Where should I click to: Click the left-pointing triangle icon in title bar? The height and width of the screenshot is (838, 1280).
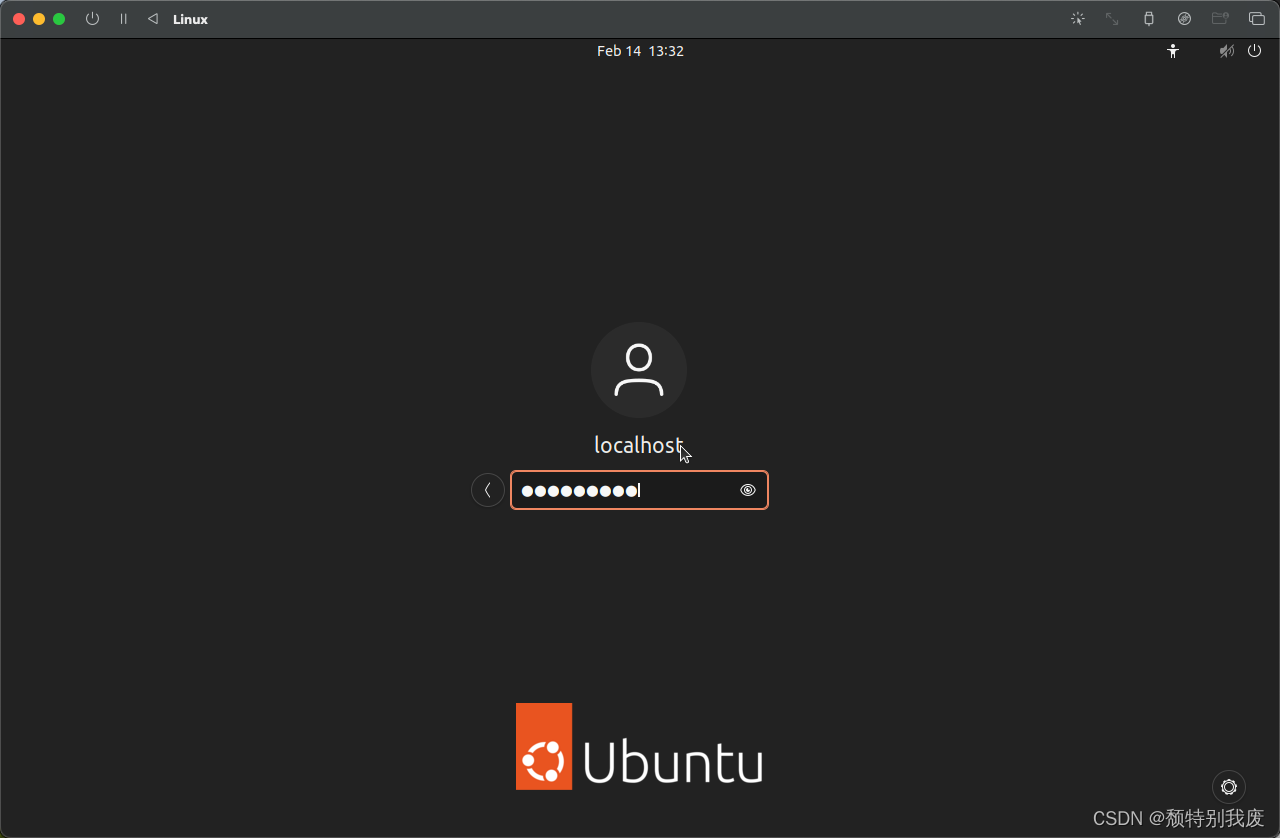coord(152,19)
